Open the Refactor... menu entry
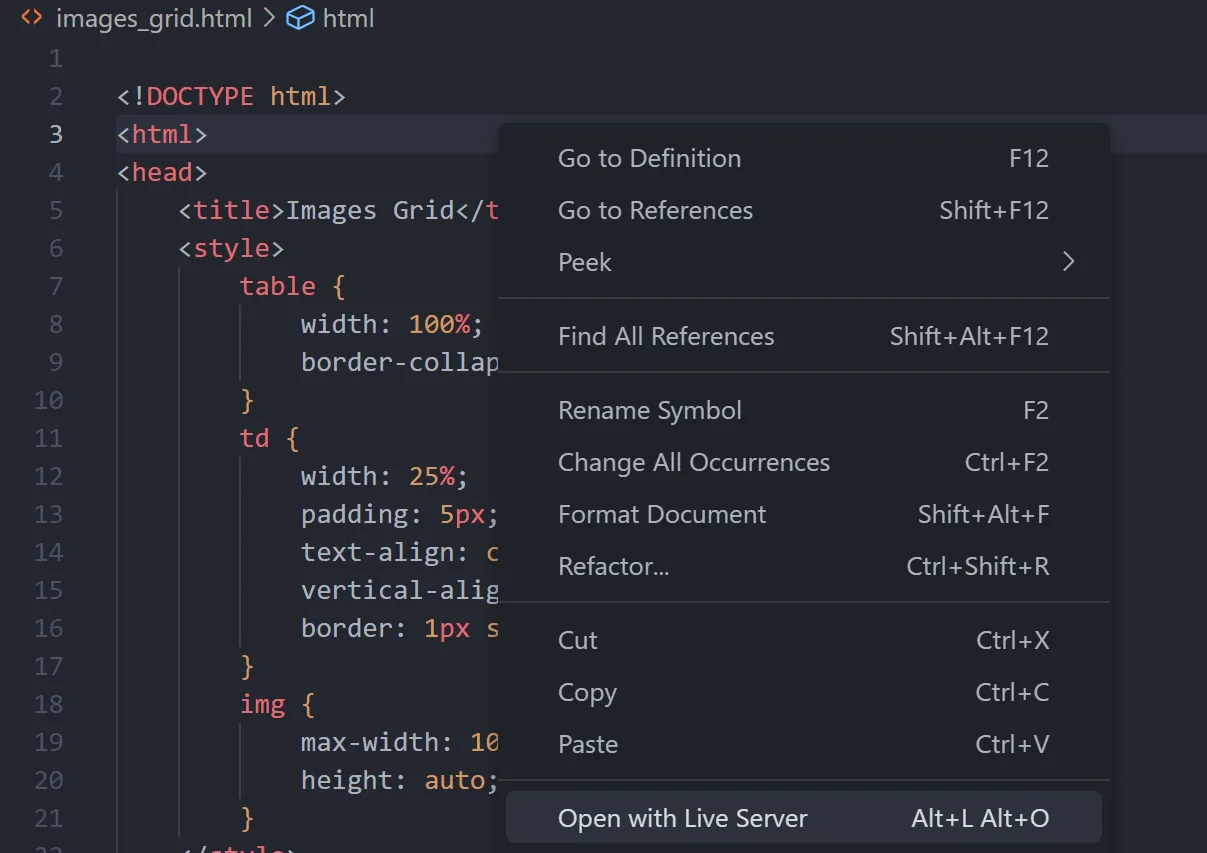 coord(614,566)
